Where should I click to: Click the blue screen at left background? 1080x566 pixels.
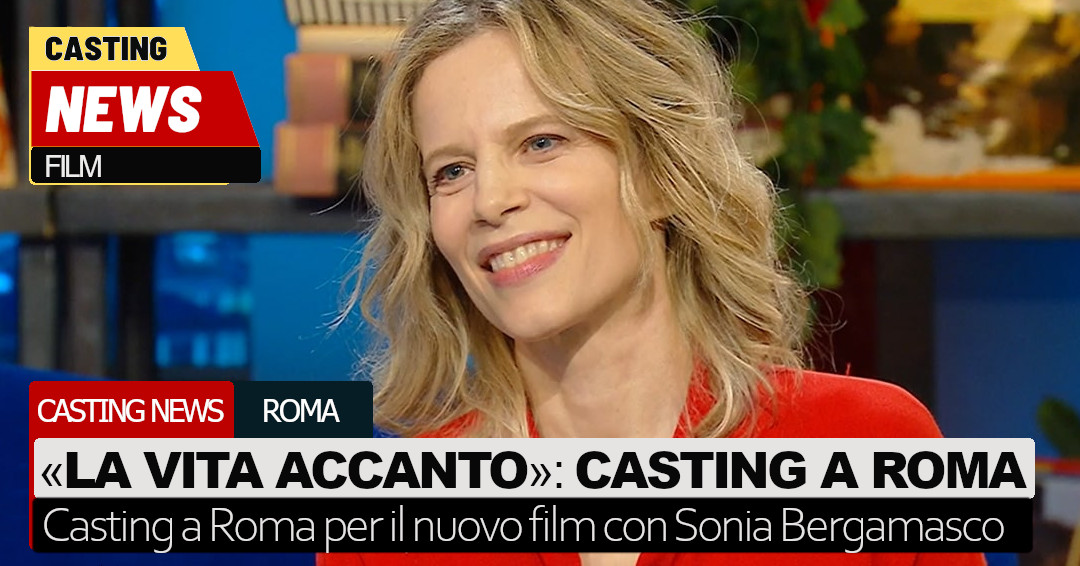coord(200,303)
